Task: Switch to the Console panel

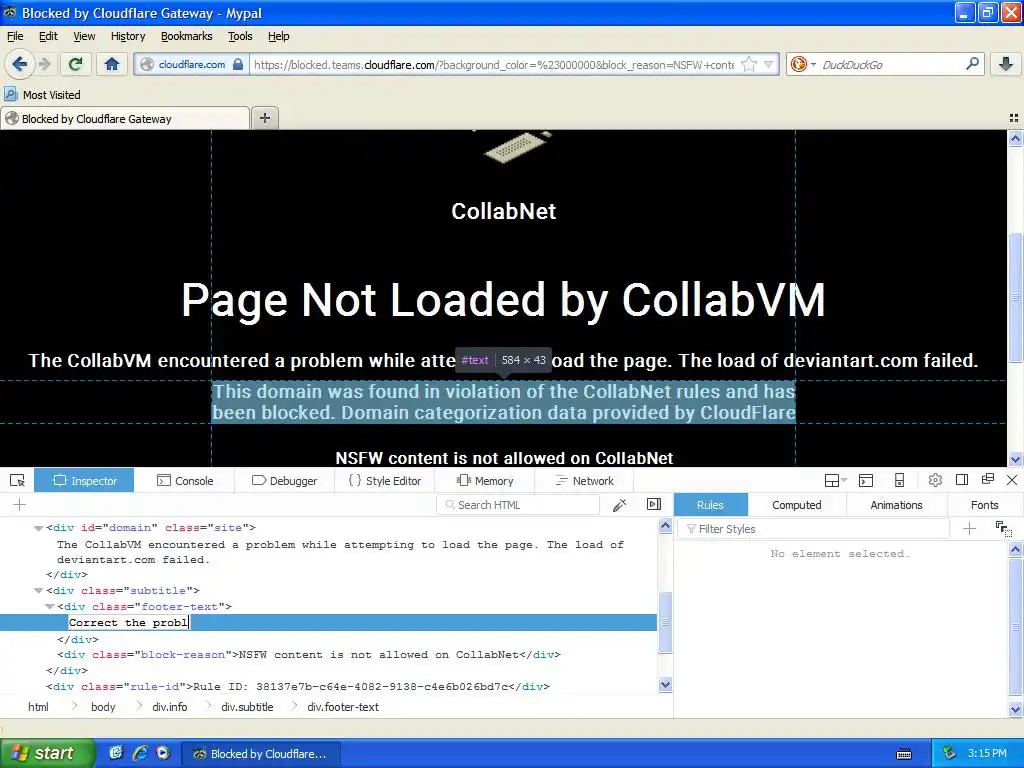Action: (185, 481)
